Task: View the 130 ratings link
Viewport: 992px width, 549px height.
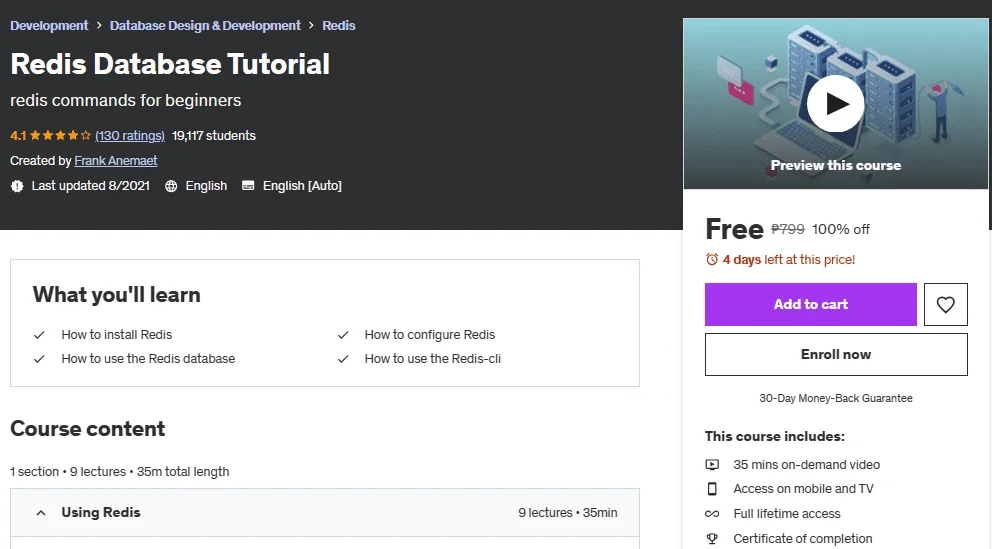Action: [x=130, y=135]
